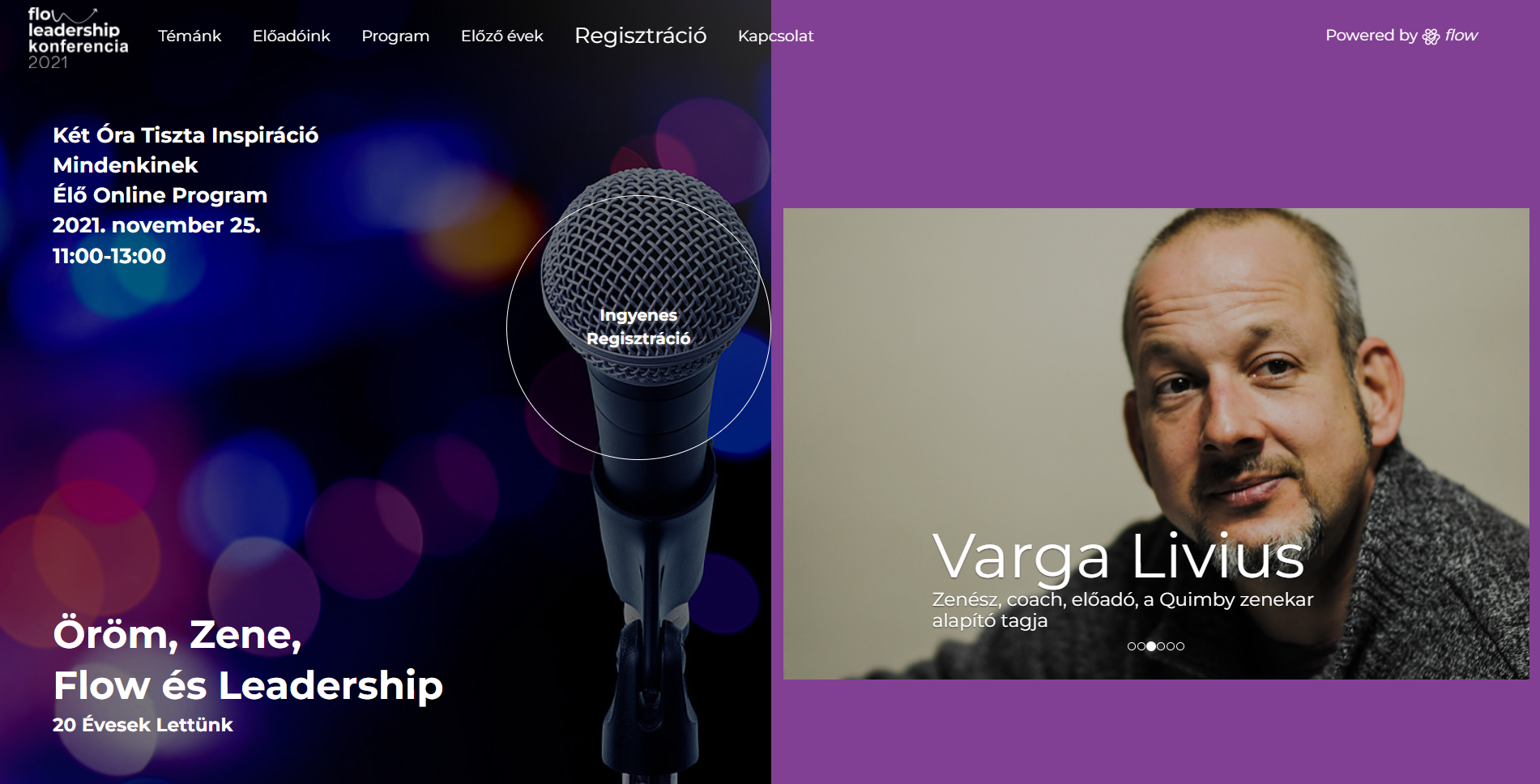Click the Ingyenes Regisztráció circle button

(x=638, y=327)
